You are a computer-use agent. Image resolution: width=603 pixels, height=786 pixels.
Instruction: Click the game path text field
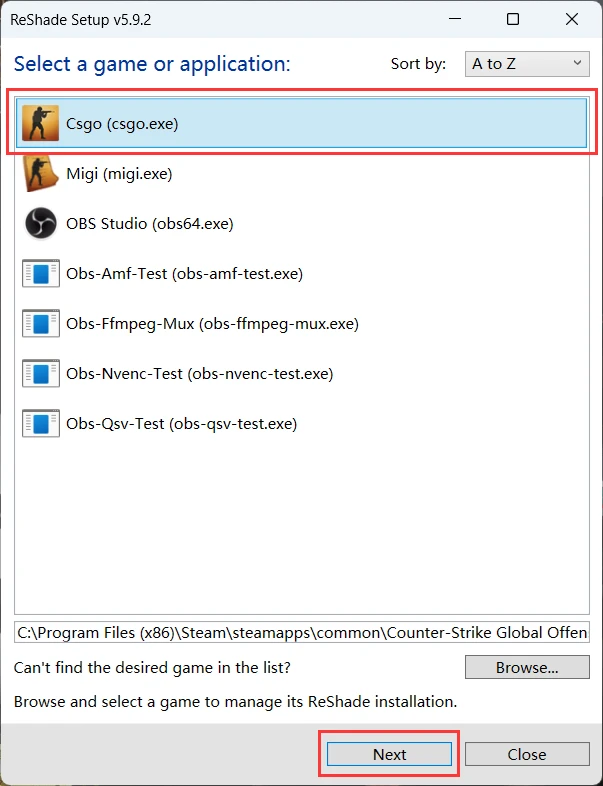[301, 632]
